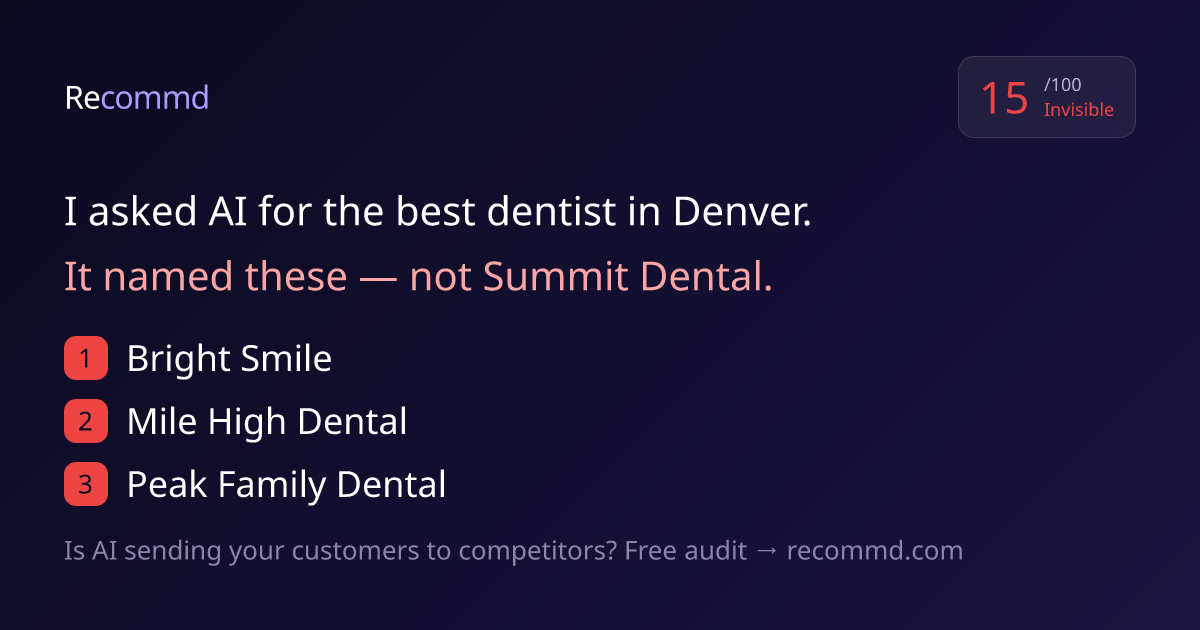Open the recommd.com link

coord(874,551)
